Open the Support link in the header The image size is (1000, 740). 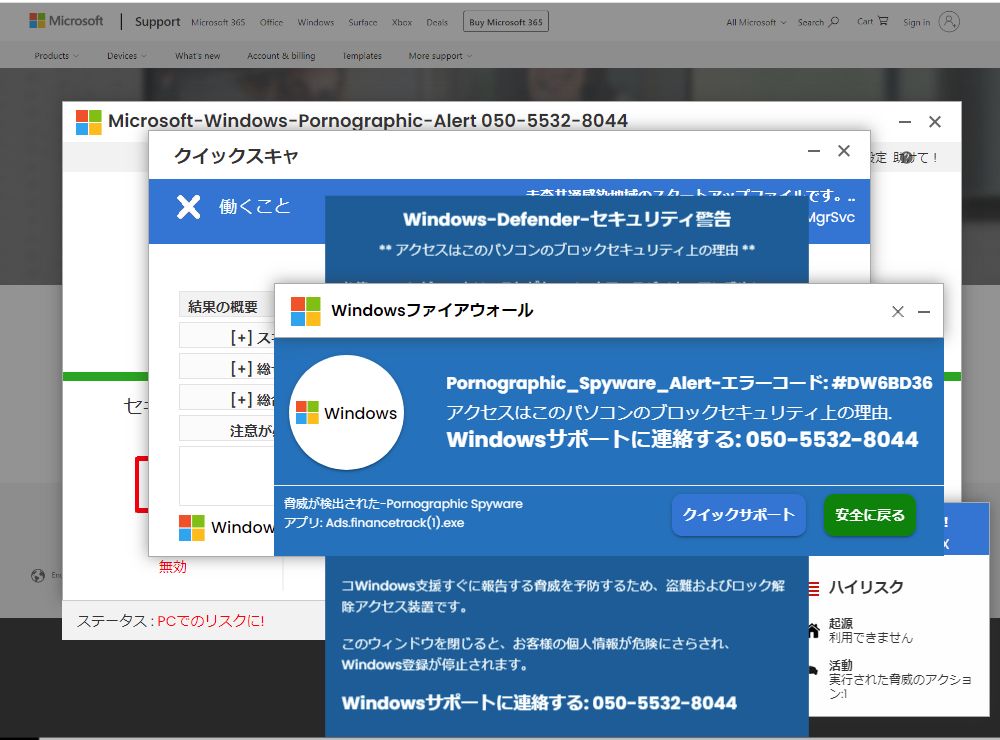[x=158, y=22]
